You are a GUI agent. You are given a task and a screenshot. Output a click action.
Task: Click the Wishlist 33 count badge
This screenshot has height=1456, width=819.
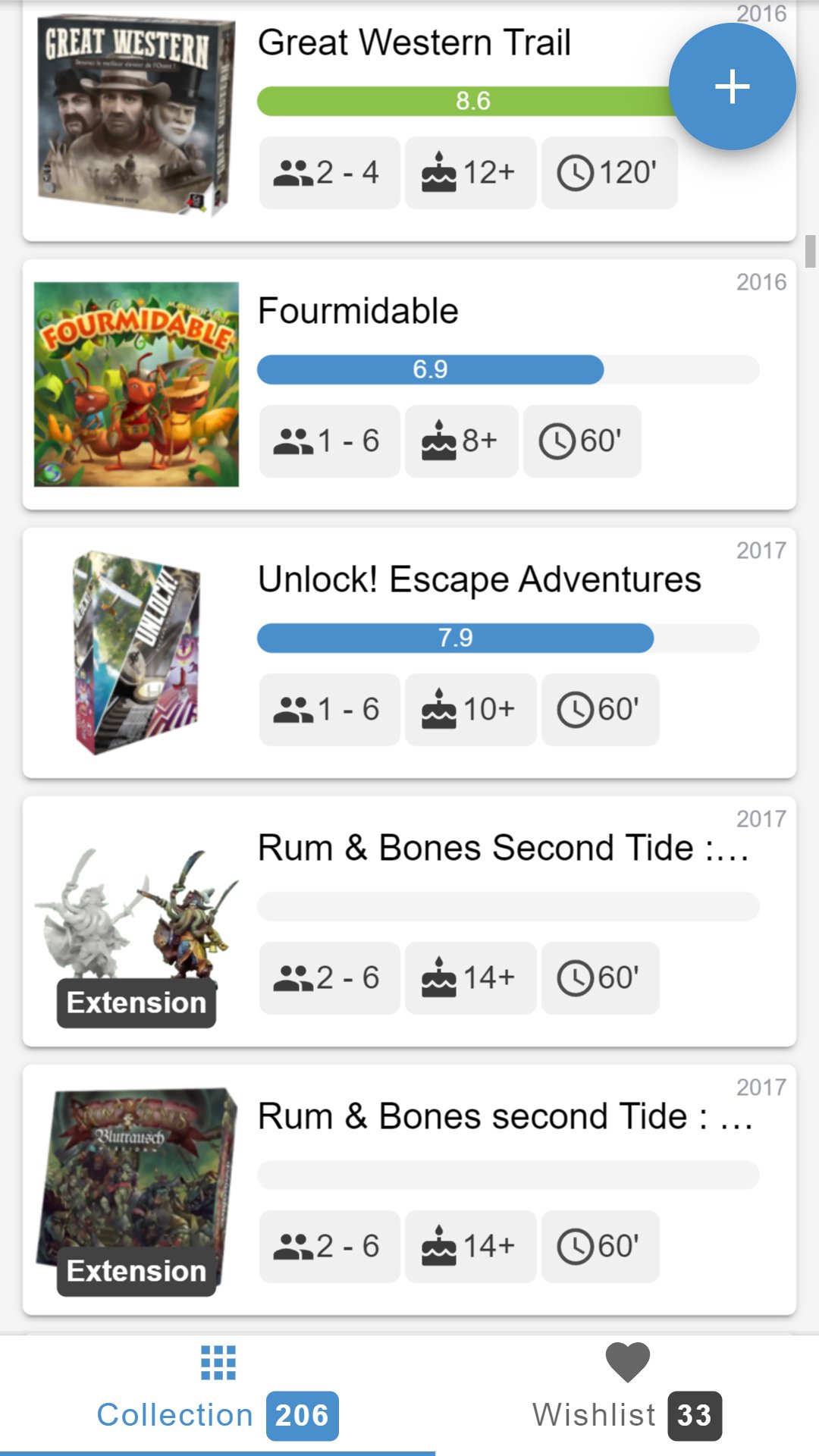[695, 1416]
